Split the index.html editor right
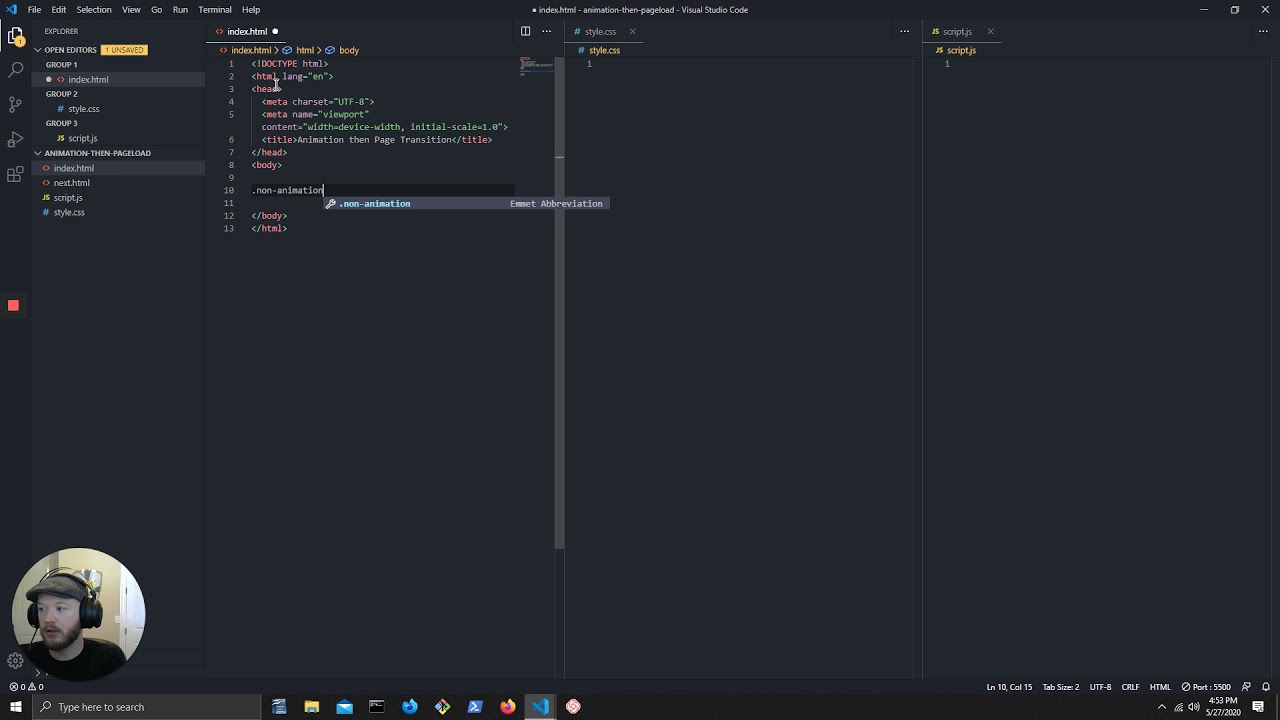Image resolution: width=1280 pixels, height=720 pixels. (525, 31)
